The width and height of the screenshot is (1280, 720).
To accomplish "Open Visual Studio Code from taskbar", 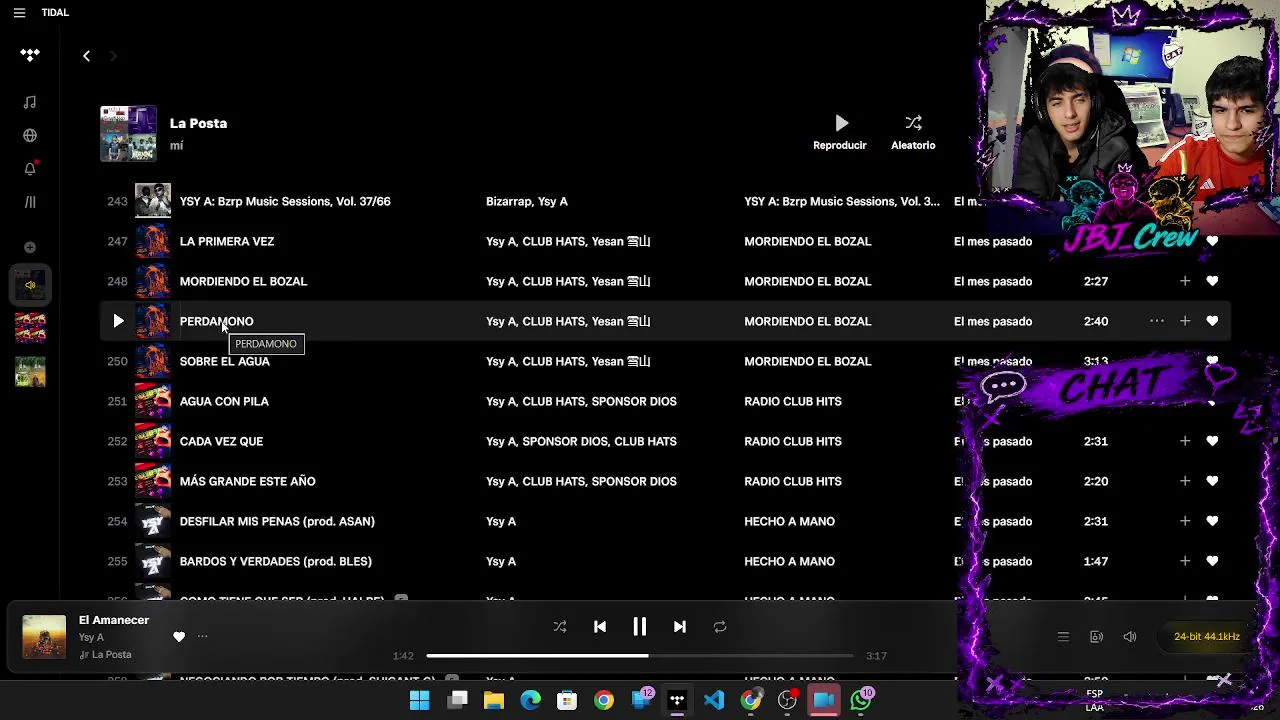I will tap(714, 700).
